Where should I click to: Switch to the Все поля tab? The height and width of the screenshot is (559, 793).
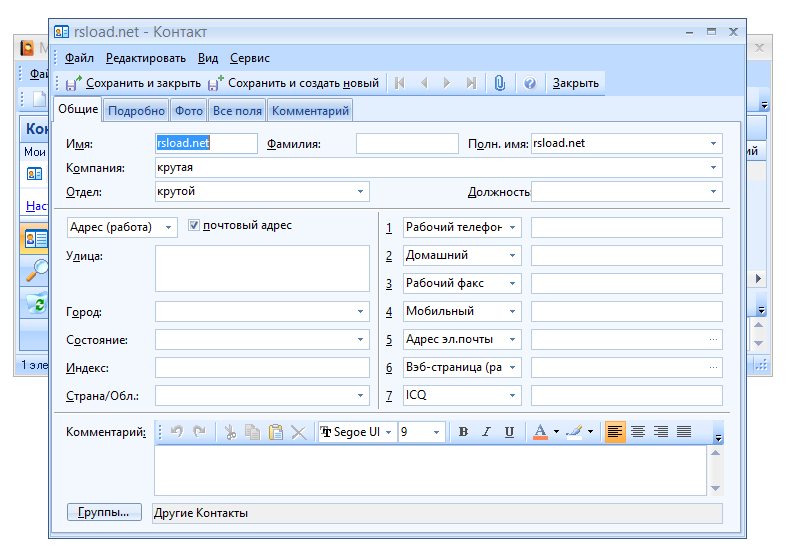237,111
